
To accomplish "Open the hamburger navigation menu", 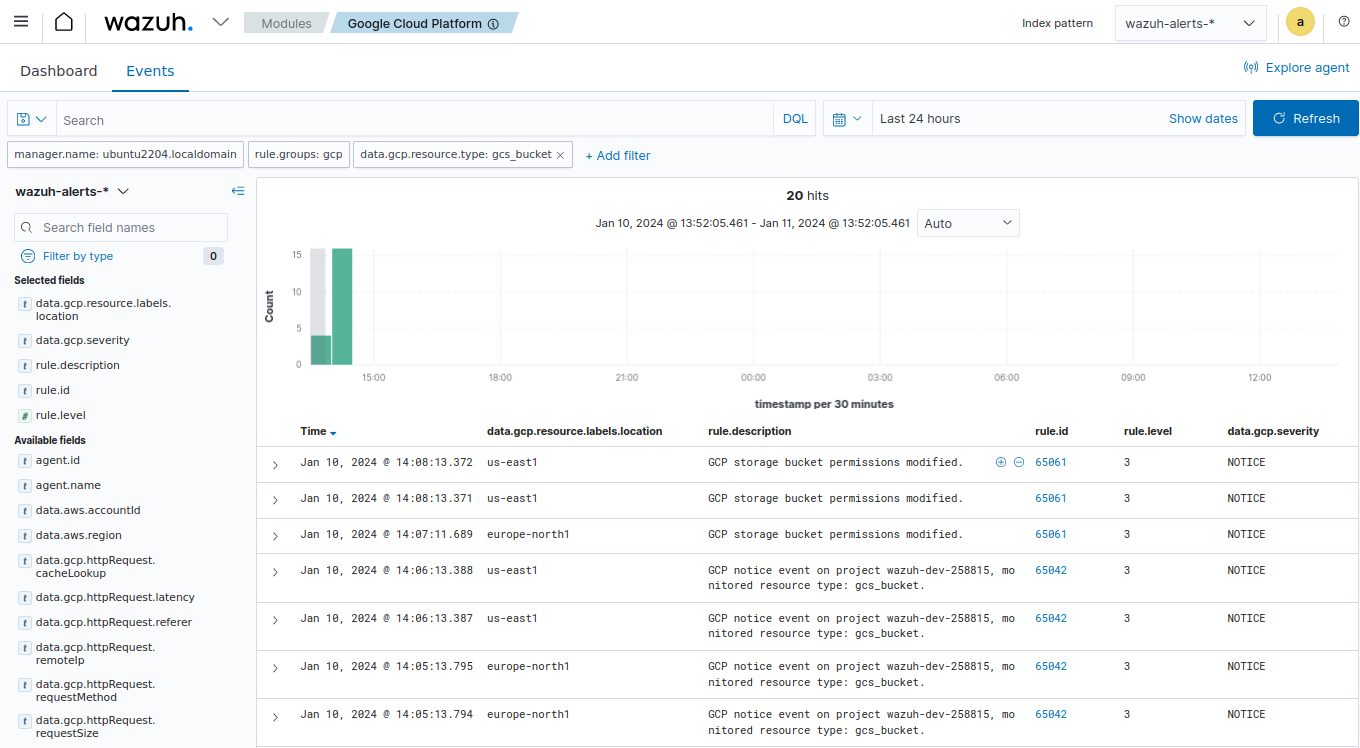I will (x=21, y=22).
